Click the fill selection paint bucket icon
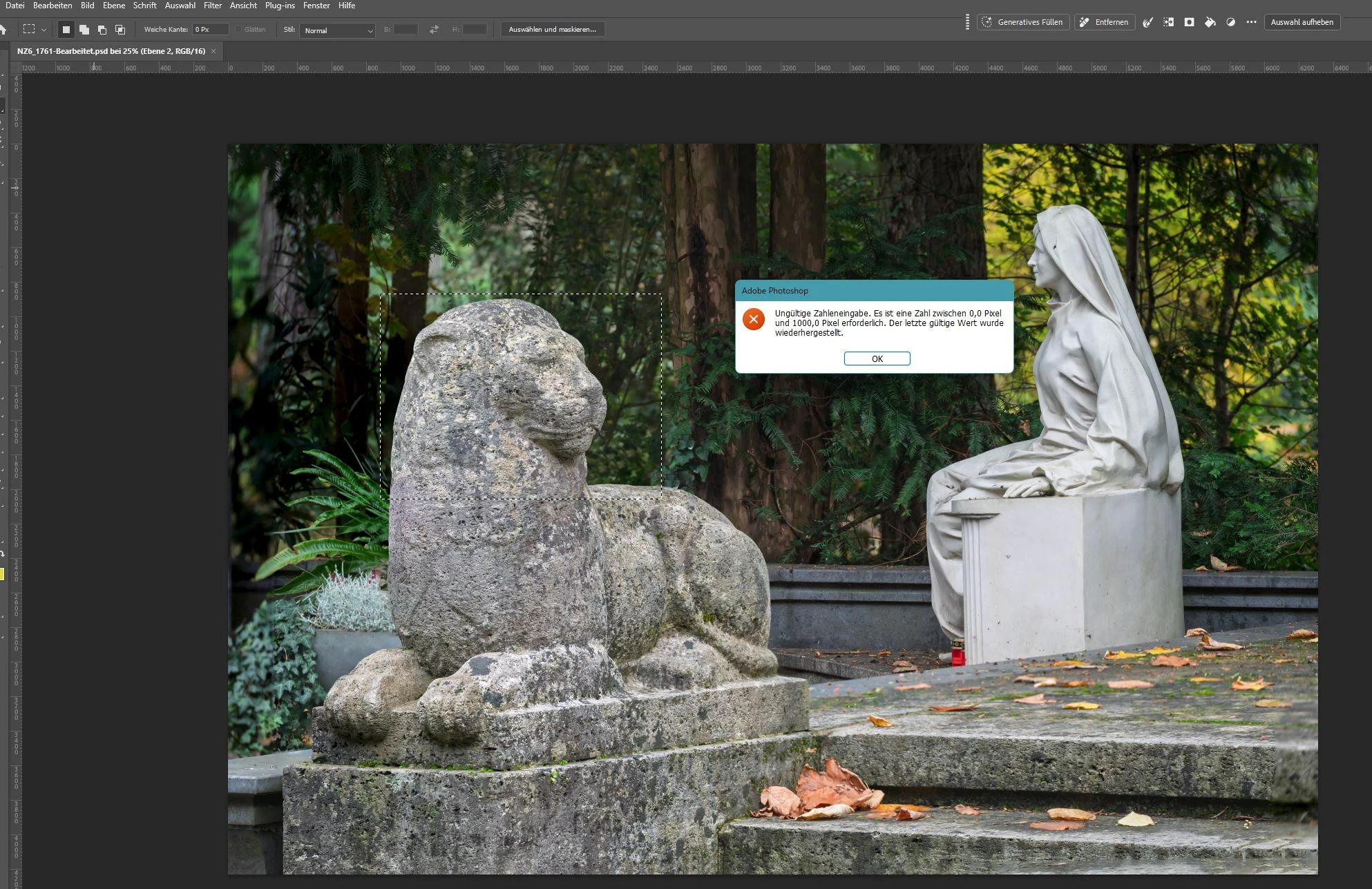 coord(1210,22)
